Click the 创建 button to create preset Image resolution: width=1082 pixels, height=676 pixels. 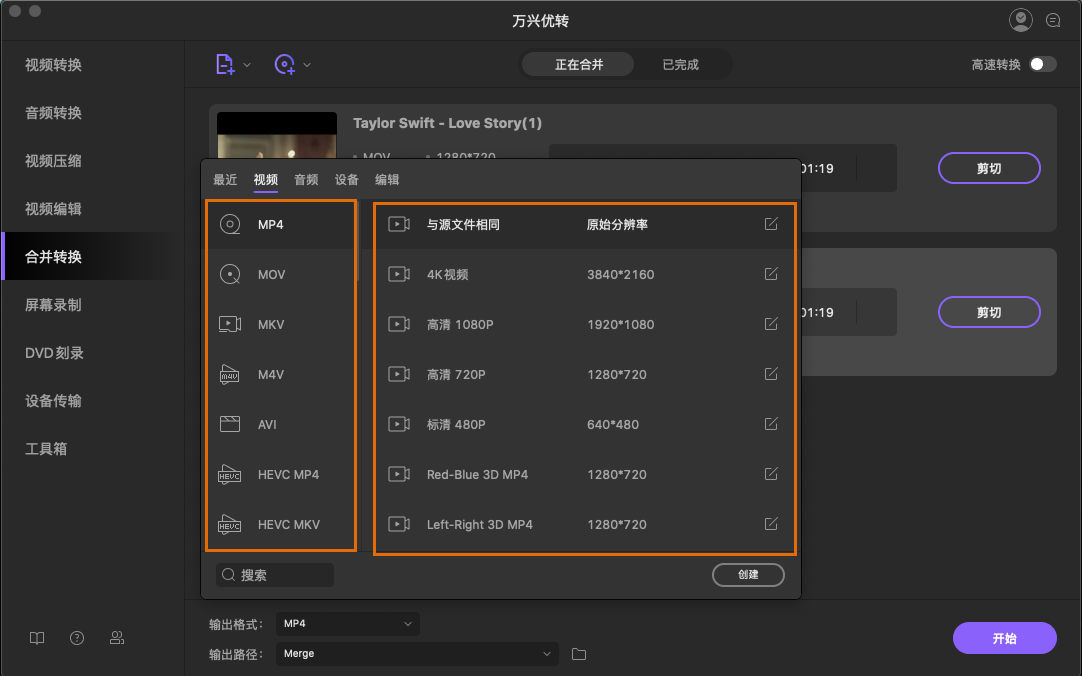pos(748,575)
